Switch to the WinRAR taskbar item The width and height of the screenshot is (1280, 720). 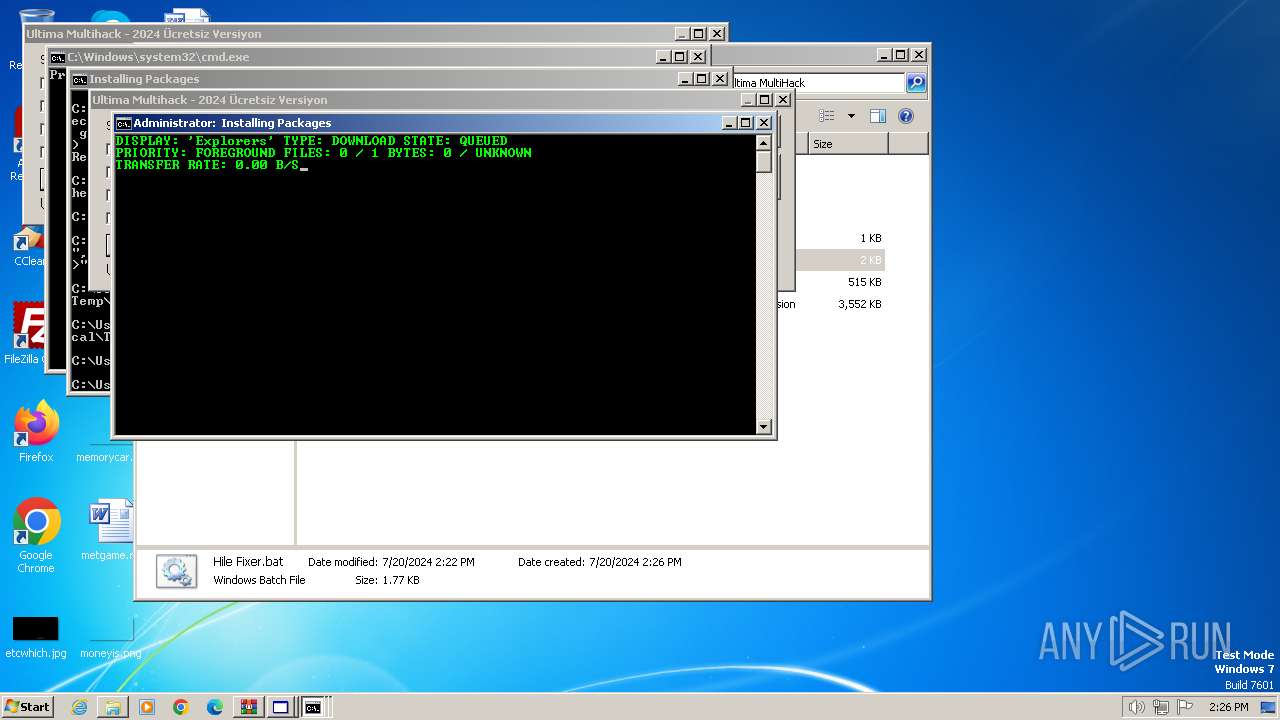click(248, 707)
